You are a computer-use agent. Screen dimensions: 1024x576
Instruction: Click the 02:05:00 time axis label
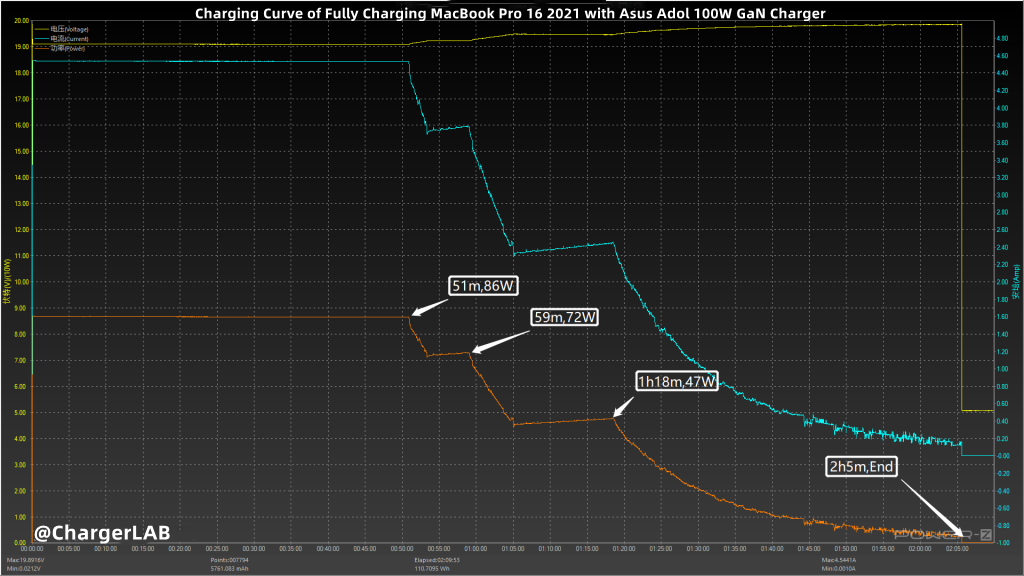click(x=957, y=549)
